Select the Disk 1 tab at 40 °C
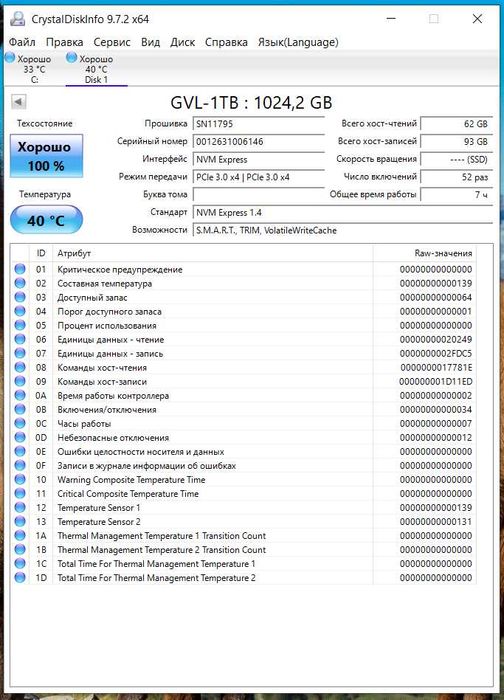Screen dimensions: 504x700 tap(96, 69)
